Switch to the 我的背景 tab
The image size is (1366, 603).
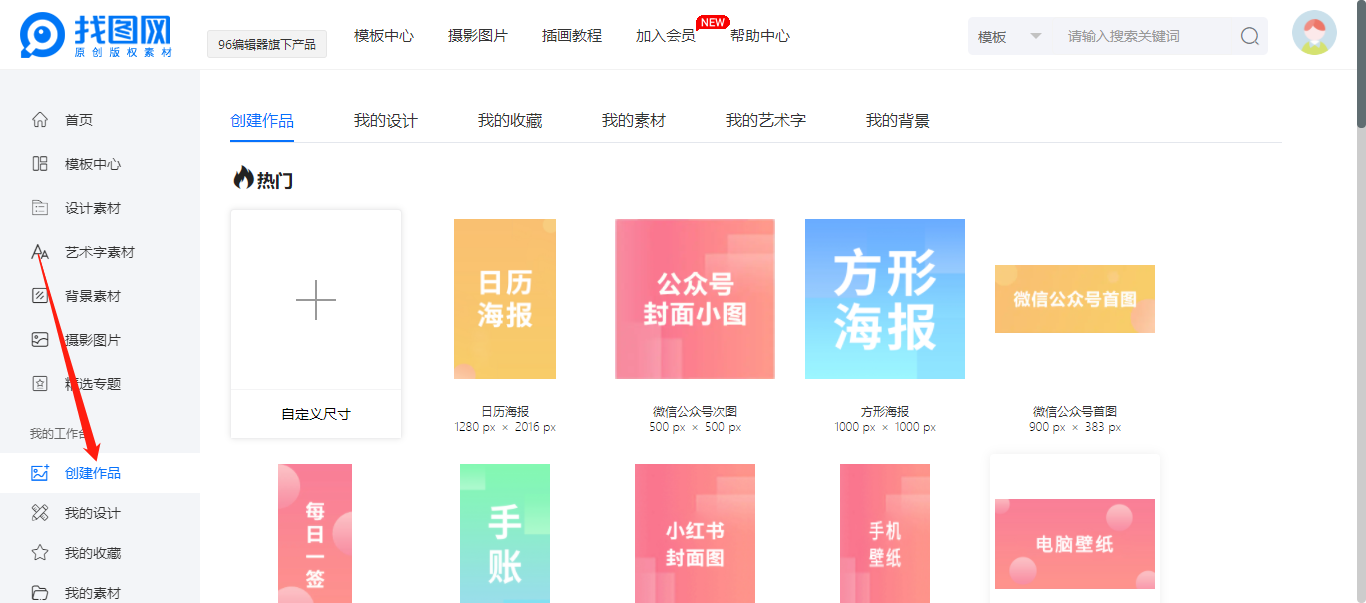point(897,121)
